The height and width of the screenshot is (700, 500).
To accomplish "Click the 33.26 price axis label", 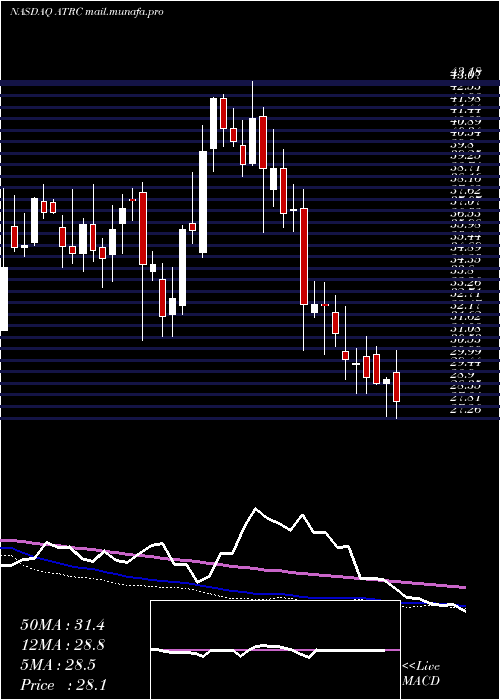I will click(465, 283).
